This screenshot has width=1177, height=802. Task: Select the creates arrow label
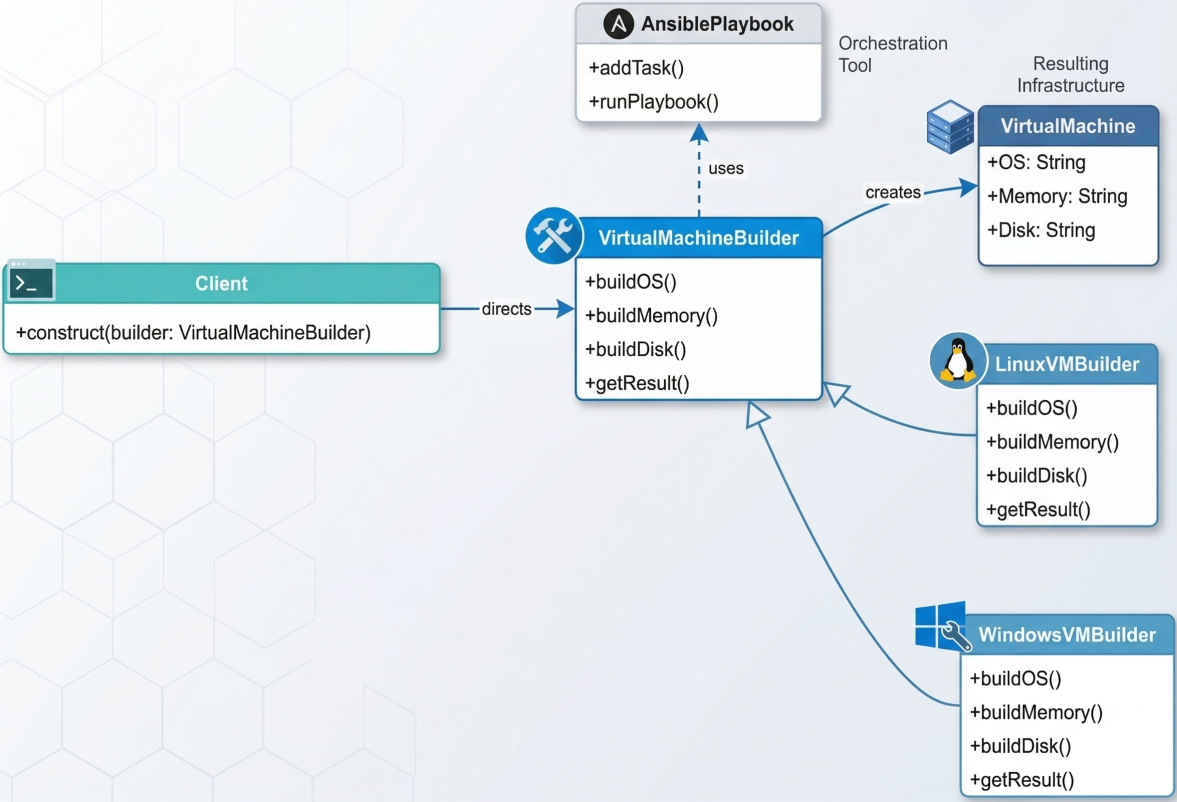click(x=893, y=192)
